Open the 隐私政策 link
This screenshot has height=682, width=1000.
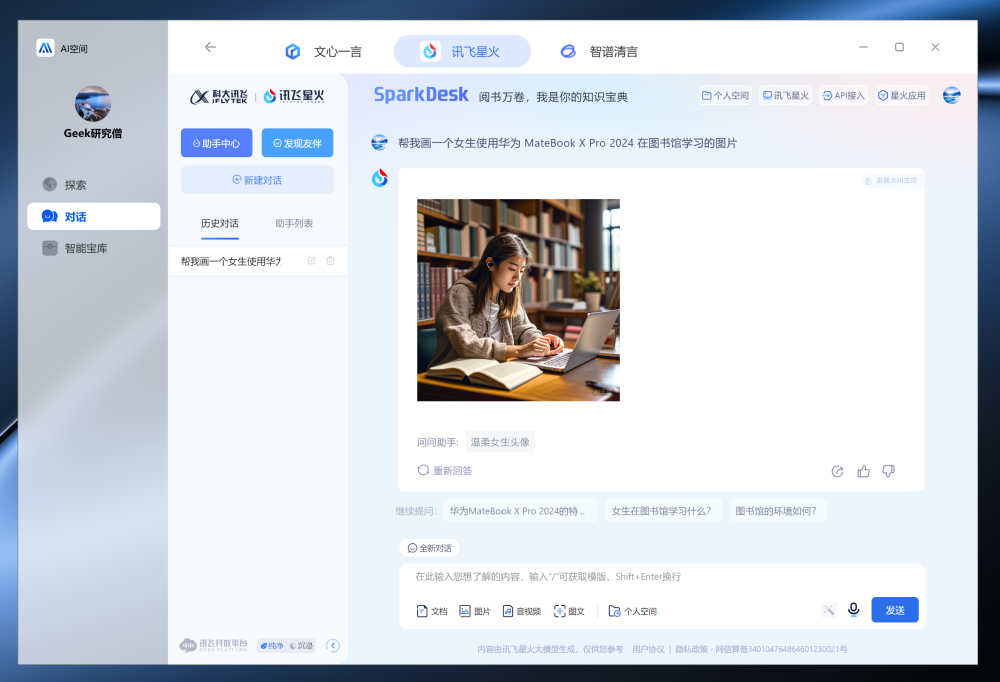pos(691,649)
